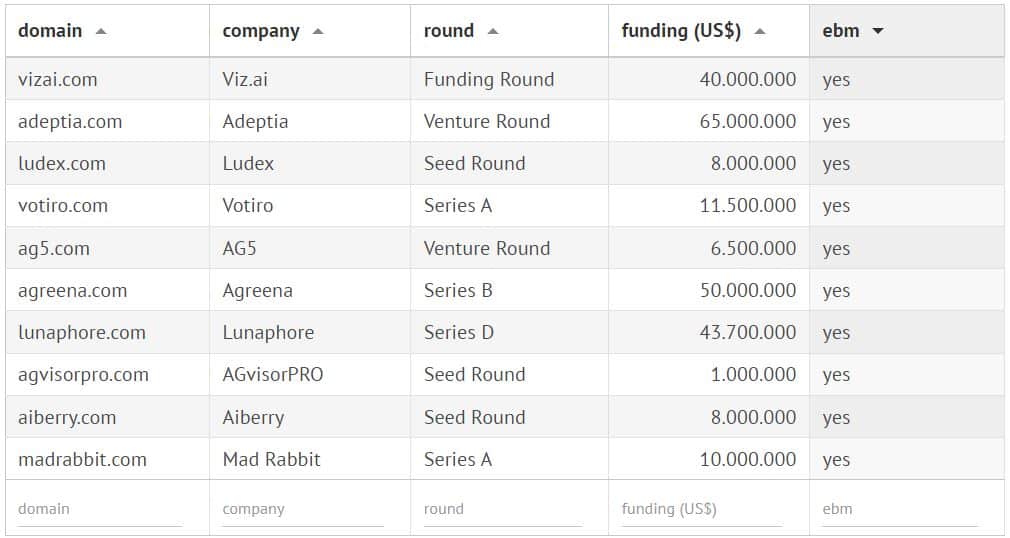This screenshot has width=1010, height=538.
Task: Toggle the descending arrow on ebm column
Action: coord(878,31)
